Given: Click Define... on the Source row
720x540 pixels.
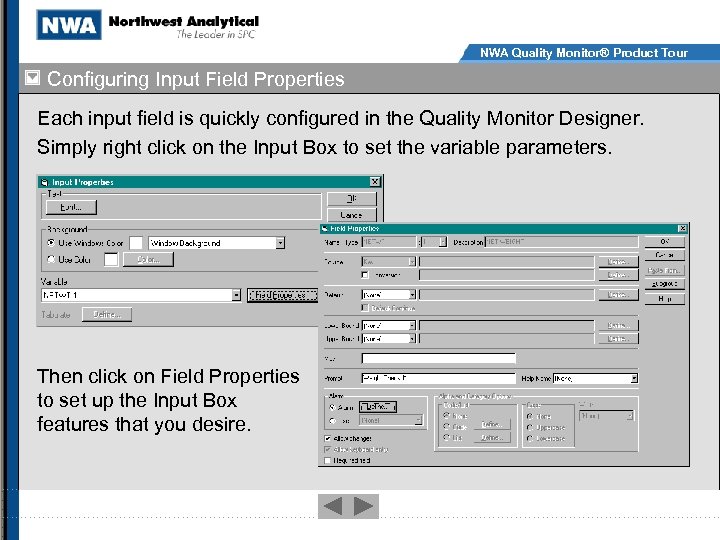Looking at the screenshot, I should coord(618,262).
